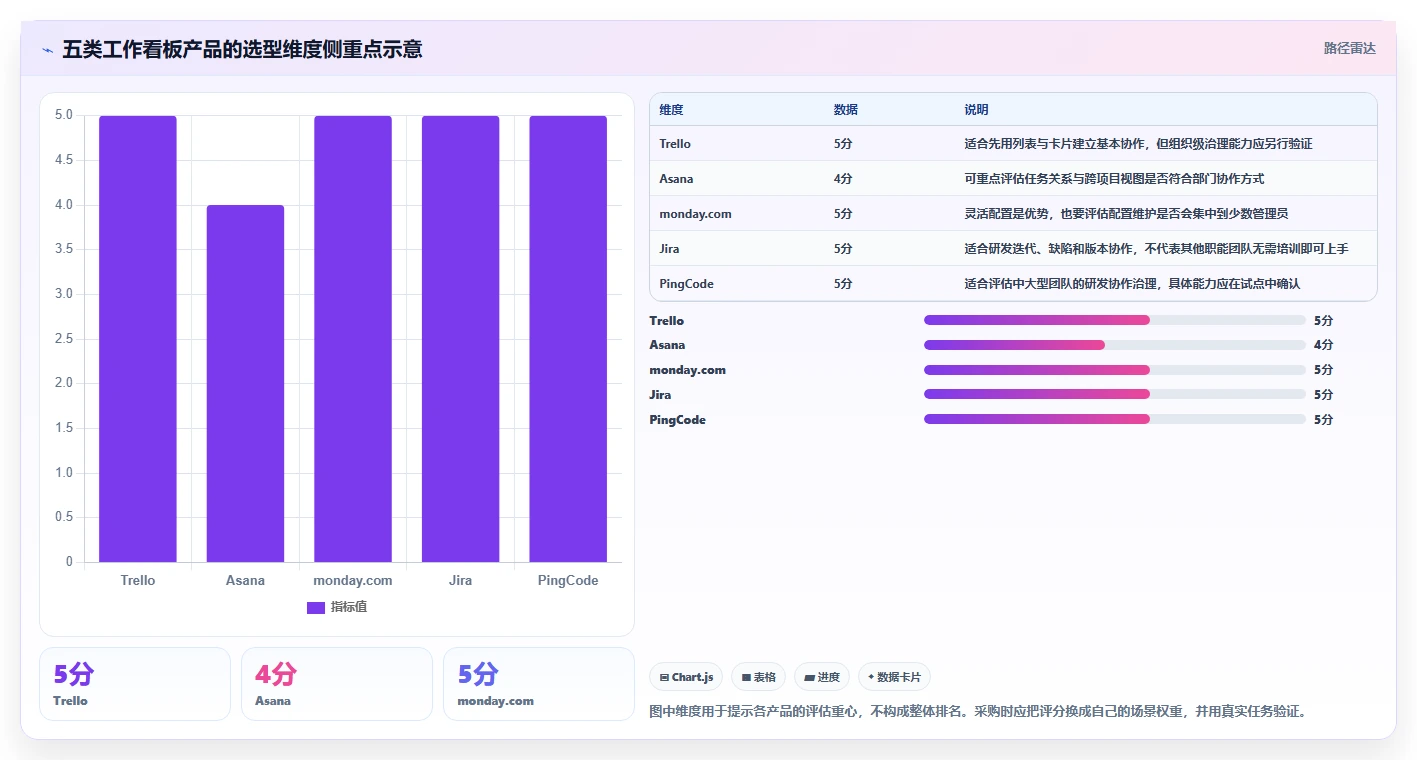Click the 路径雷达 label in header
The height and width of the screenshot is (760, 1417).
(x=1349, y=48)
